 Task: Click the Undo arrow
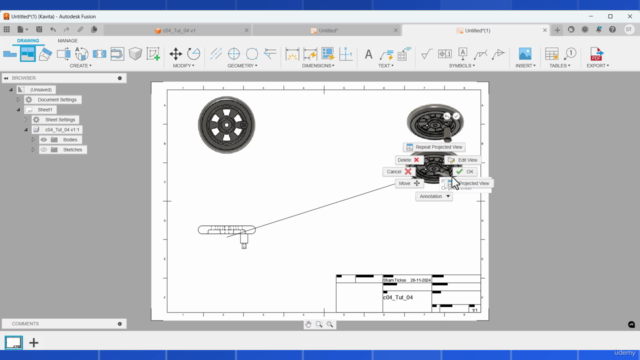pyautogui.click(x=53, y=29)
